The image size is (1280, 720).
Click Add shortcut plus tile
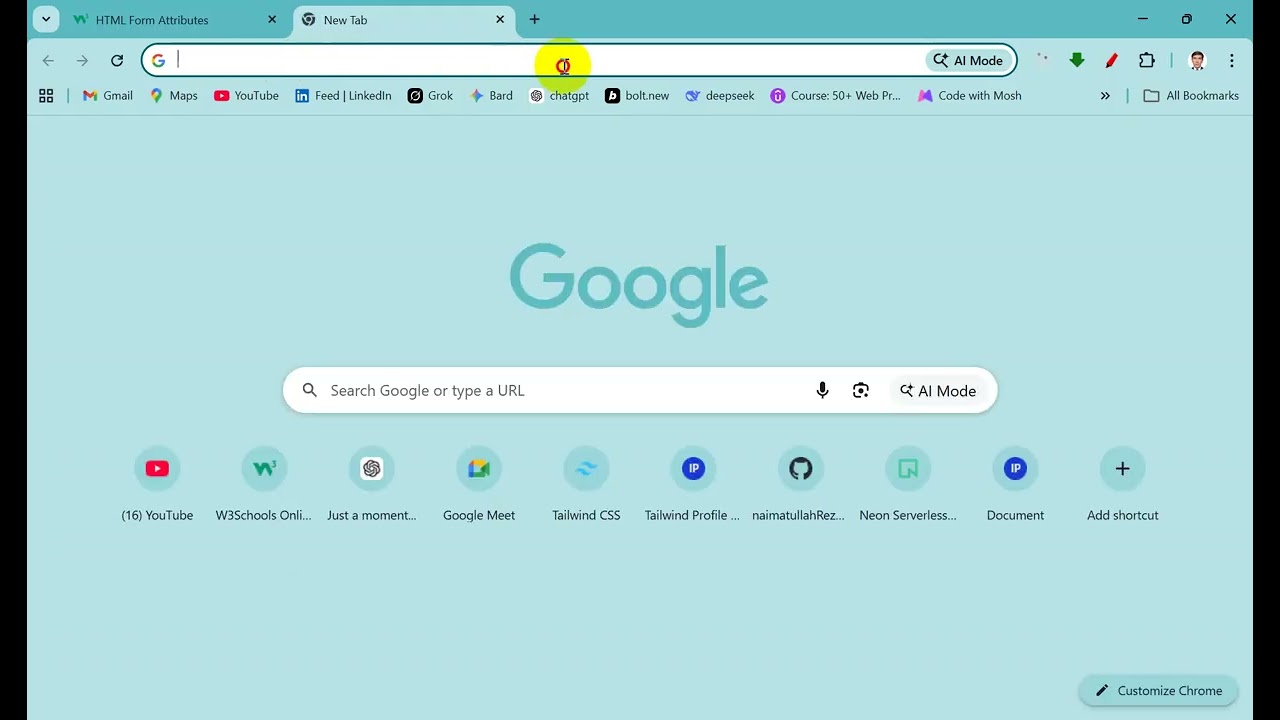click(x=1122, y=485)
